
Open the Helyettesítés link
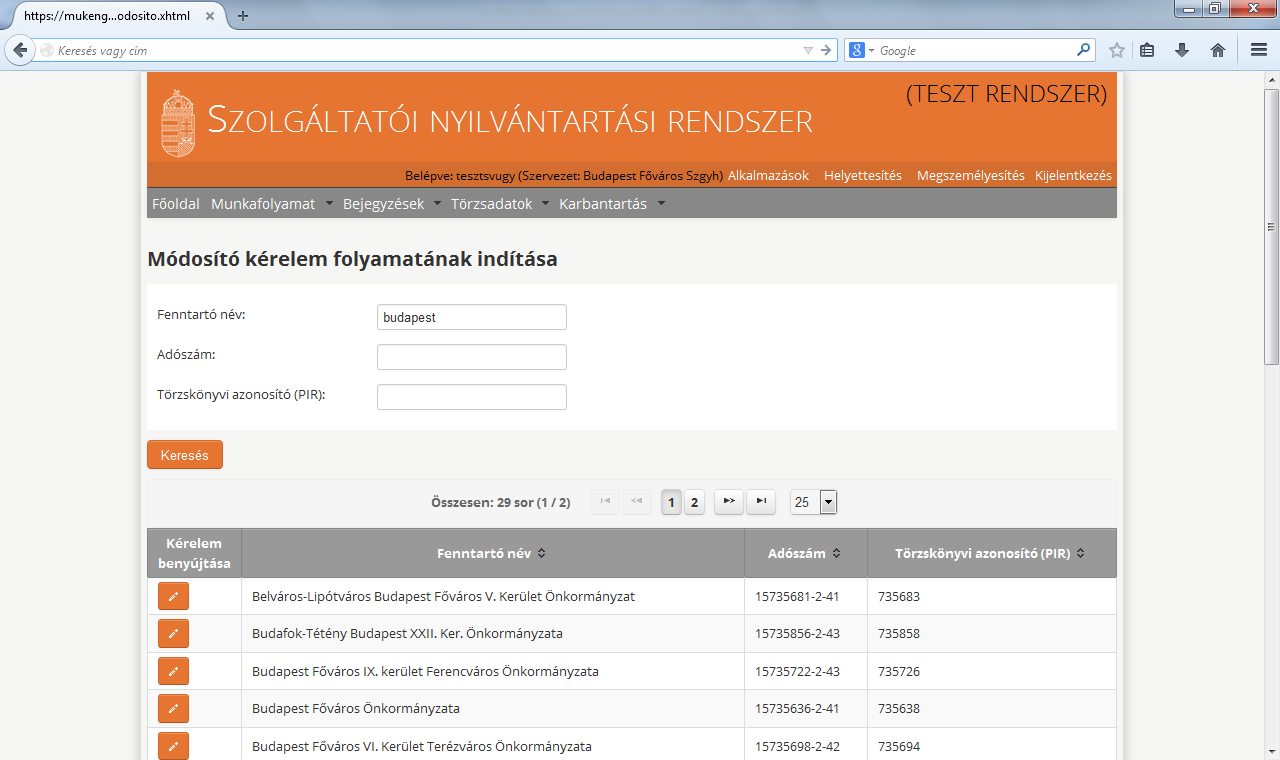[863, 175]
